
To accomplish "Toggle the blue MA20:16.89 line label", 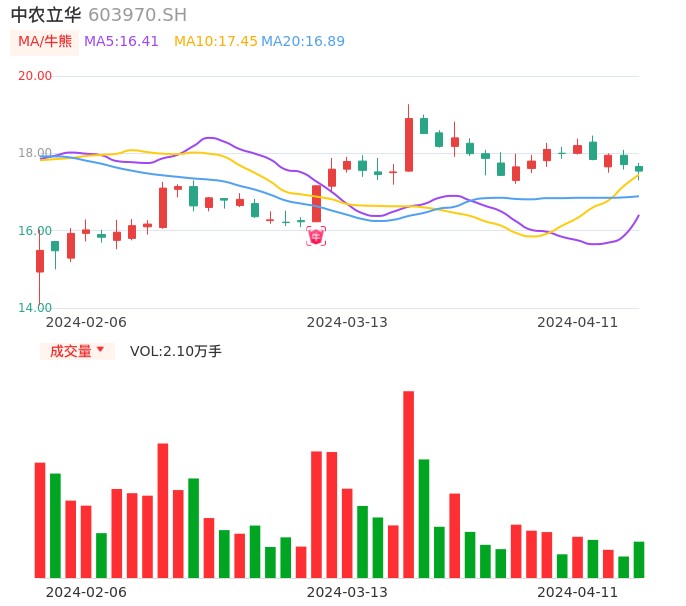I will (303, 42).
